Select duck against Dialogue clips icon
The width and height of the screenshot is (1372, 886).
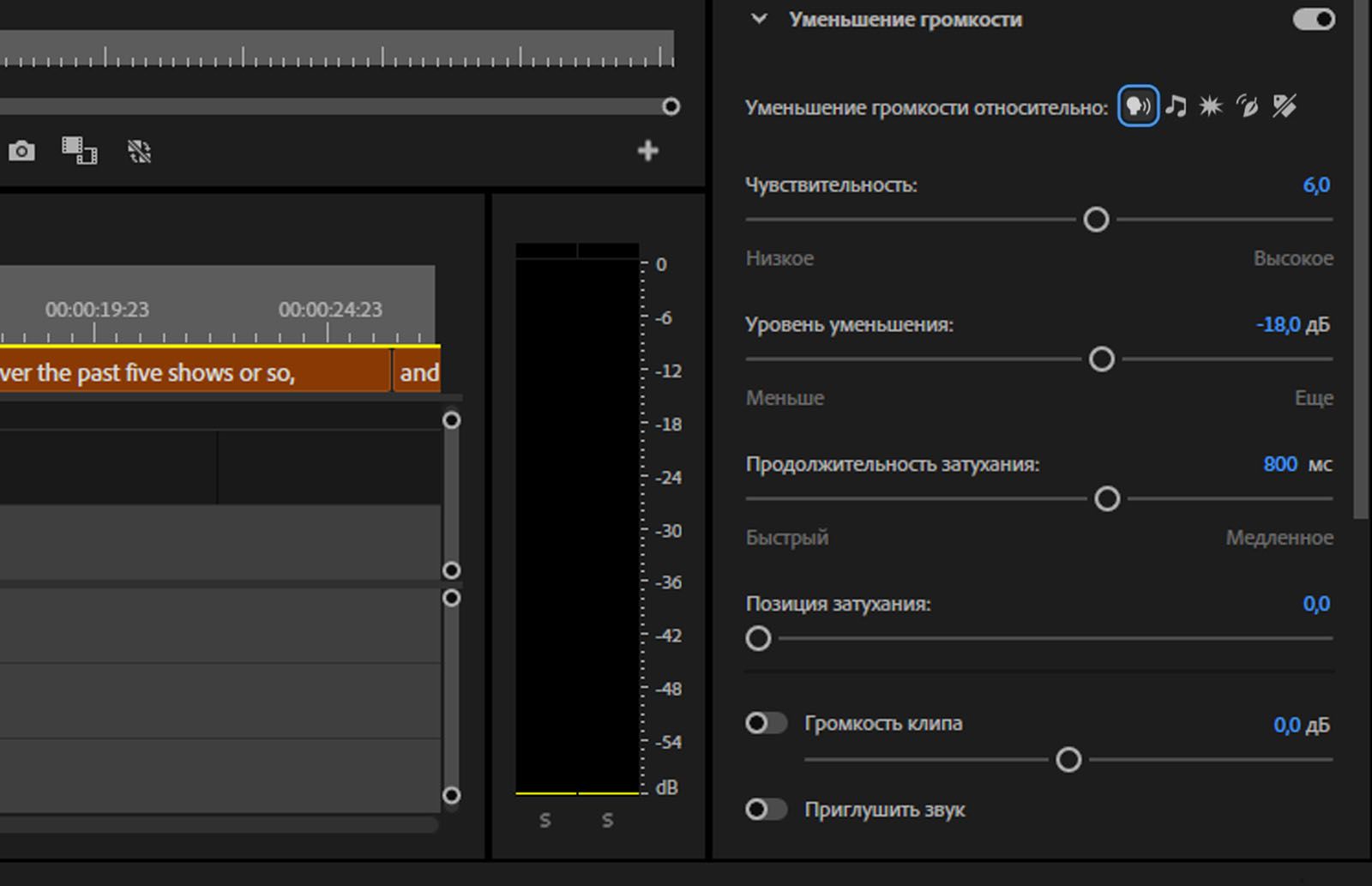coord(1138,106)
